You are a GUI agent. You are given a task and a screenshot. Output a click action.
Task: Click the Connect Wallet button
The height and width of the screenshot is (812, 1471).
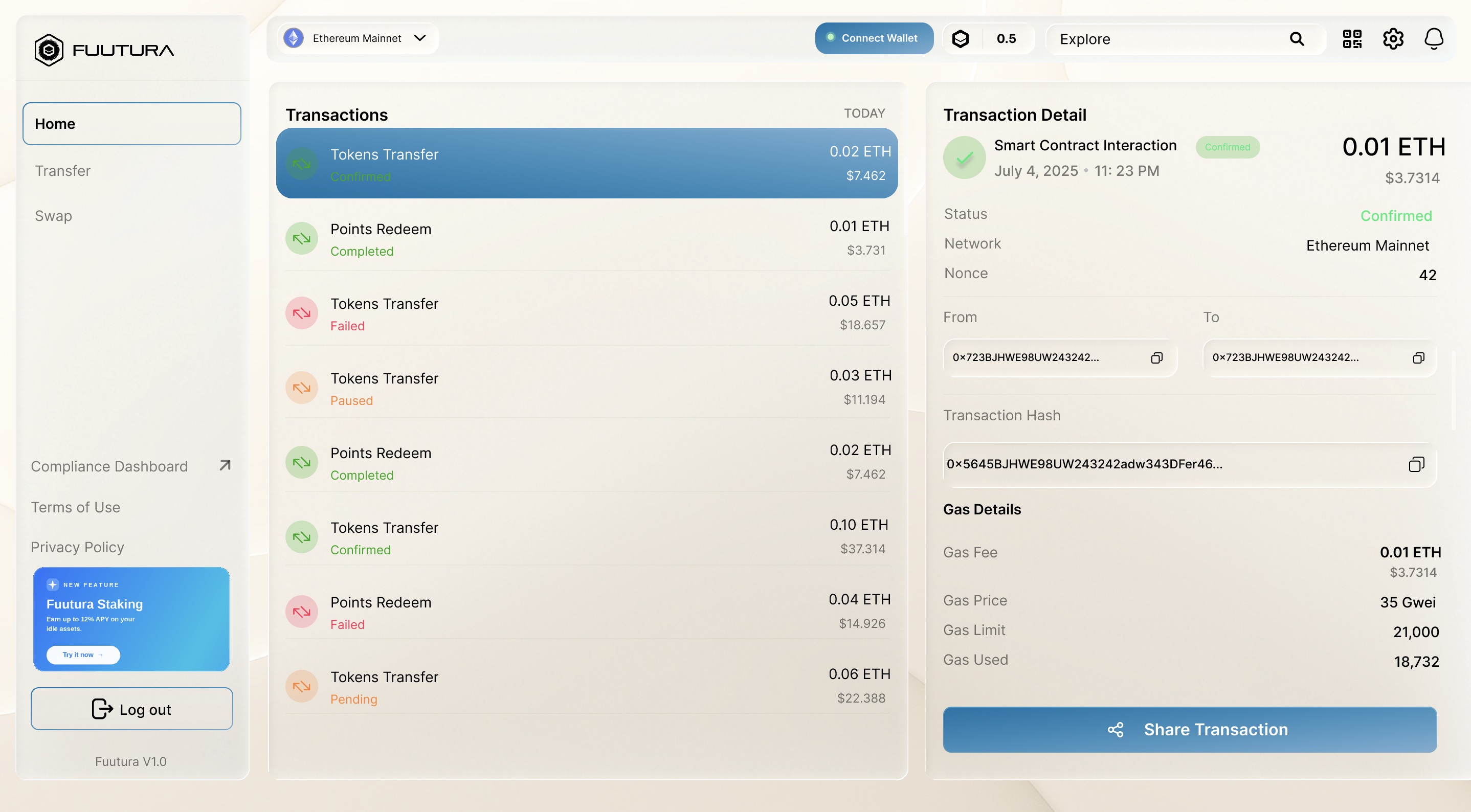coord(874,38)
